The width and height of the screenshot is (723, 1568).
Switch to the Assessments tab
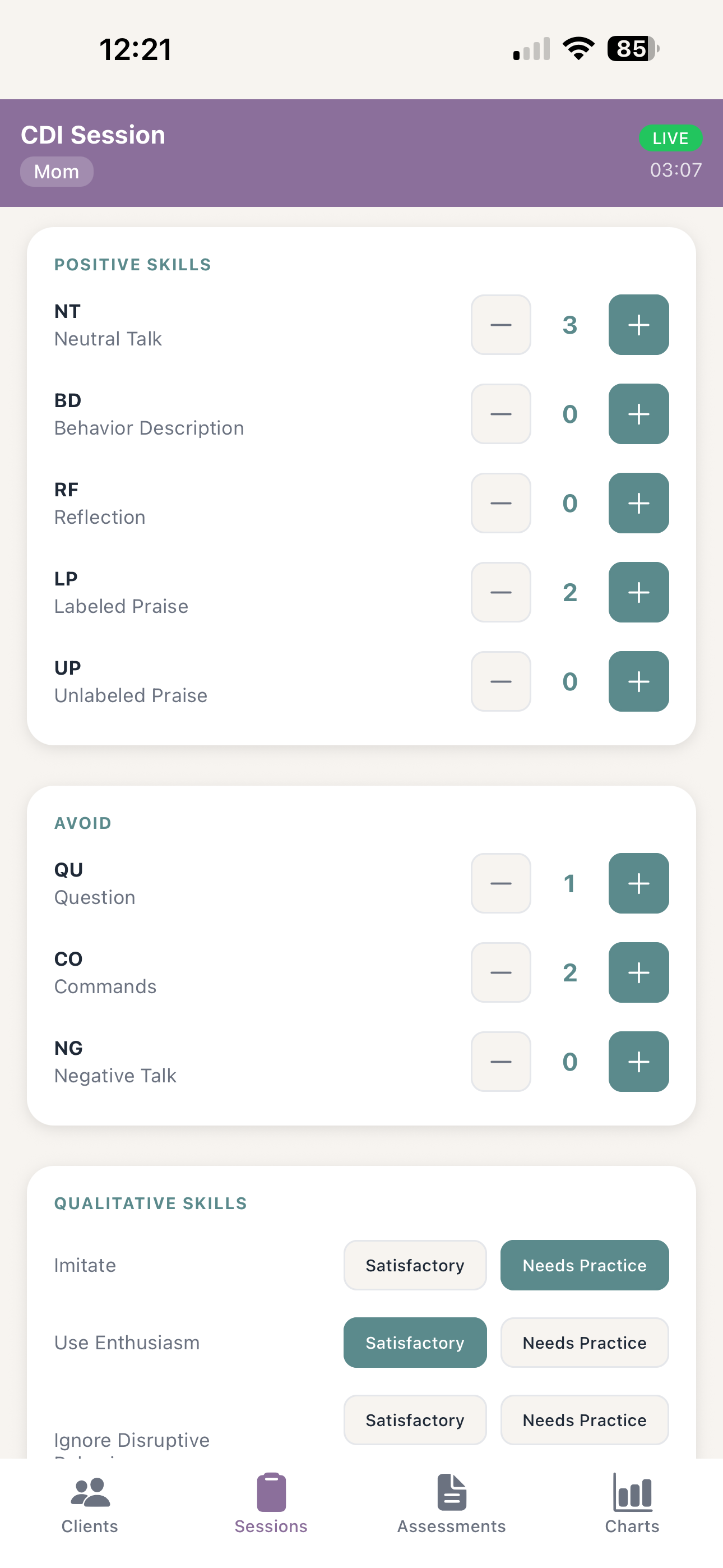pos(452,1504)
